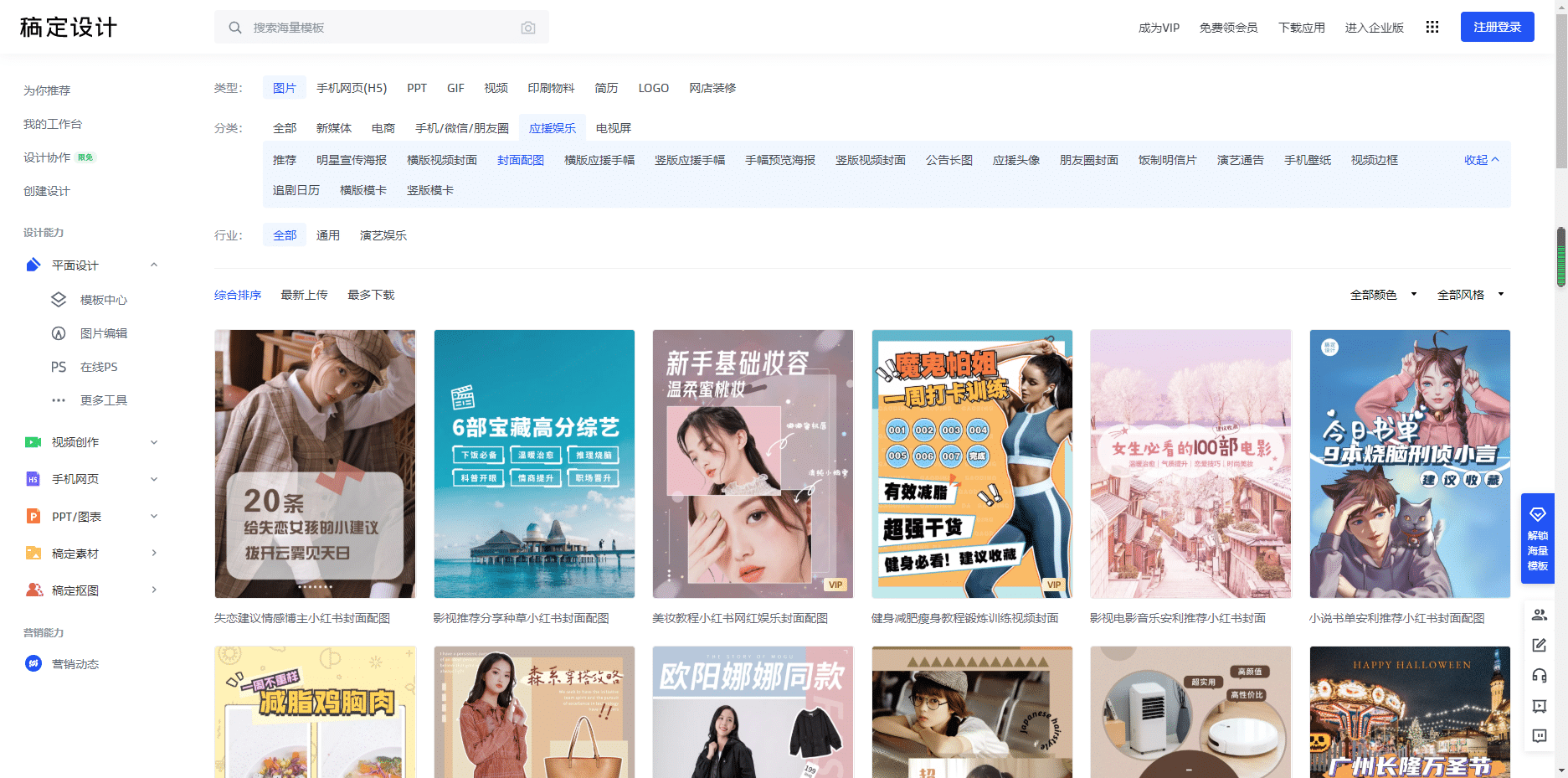The width and height of the screenshot is (1568, 778).
Task: Sort by 最新上传
Action: [x=304, y=295]
